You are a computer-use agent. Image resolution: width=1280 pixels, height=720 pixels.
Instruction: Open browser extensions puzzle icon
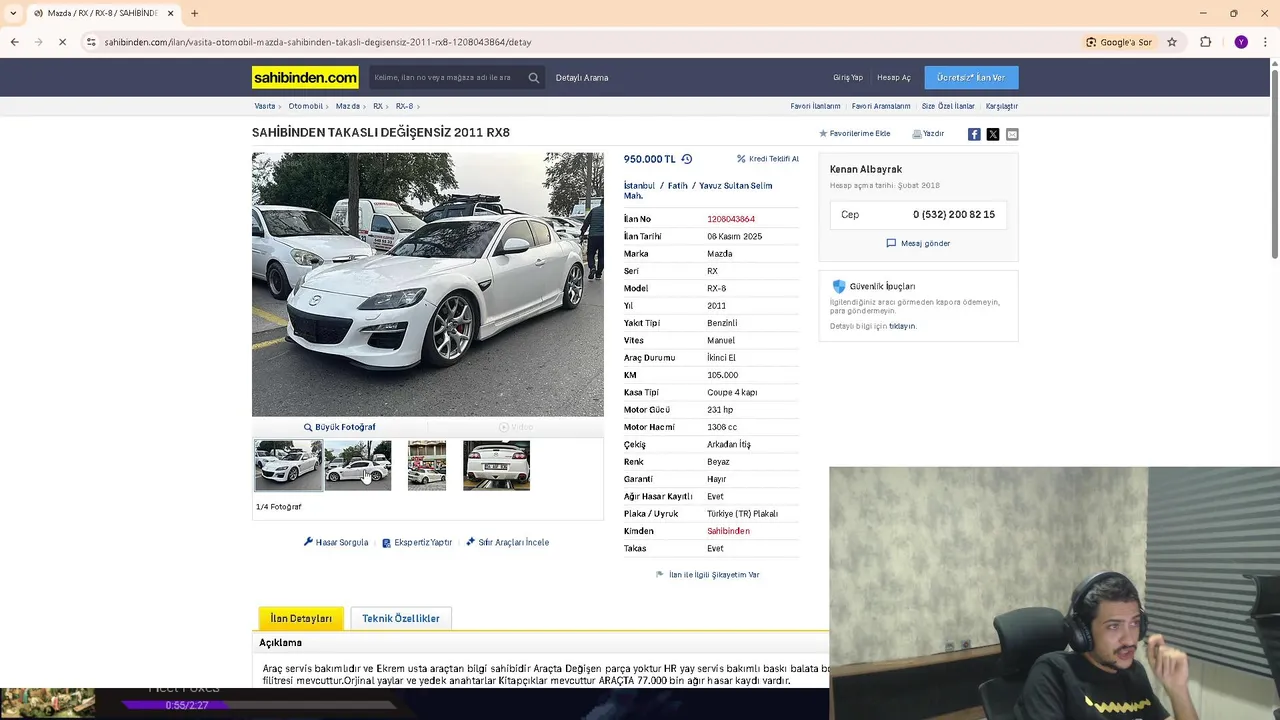pyautogui.click(x=1205, y=42)
